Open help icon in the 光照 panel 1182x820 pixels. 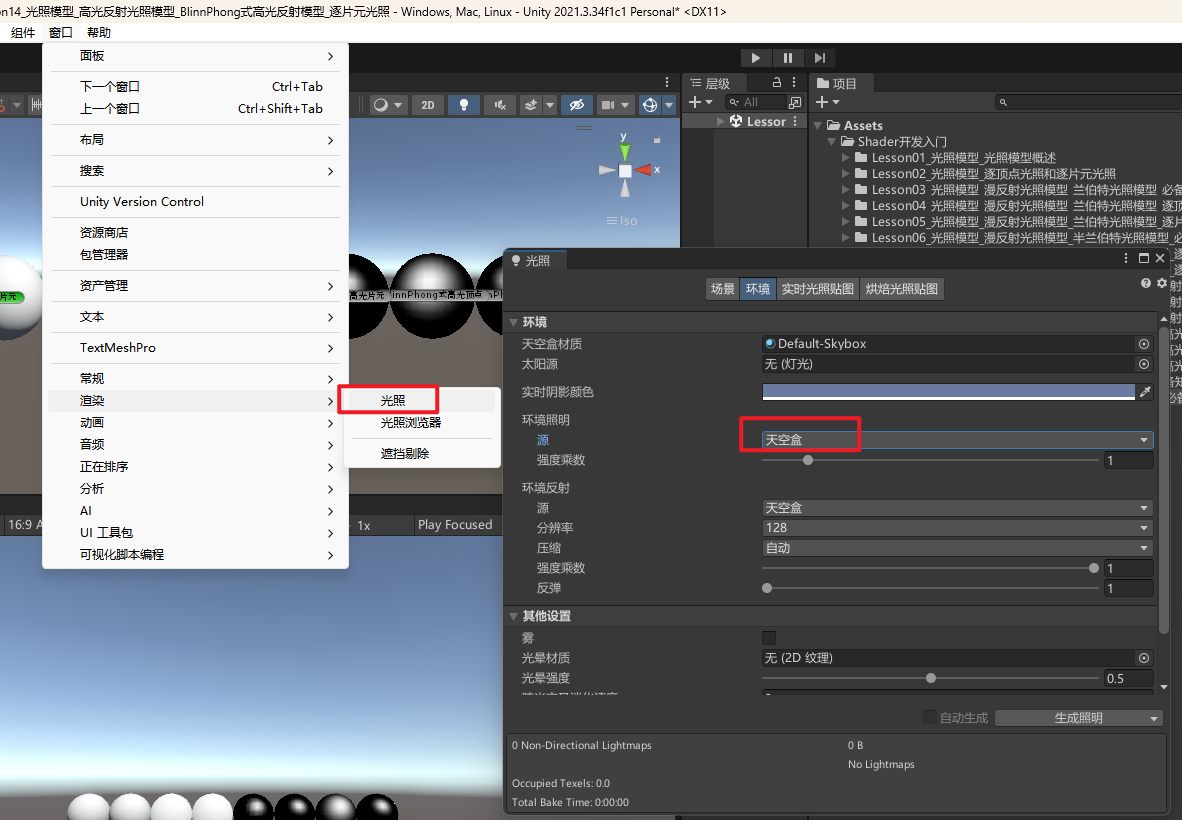tap(1146, 284)
